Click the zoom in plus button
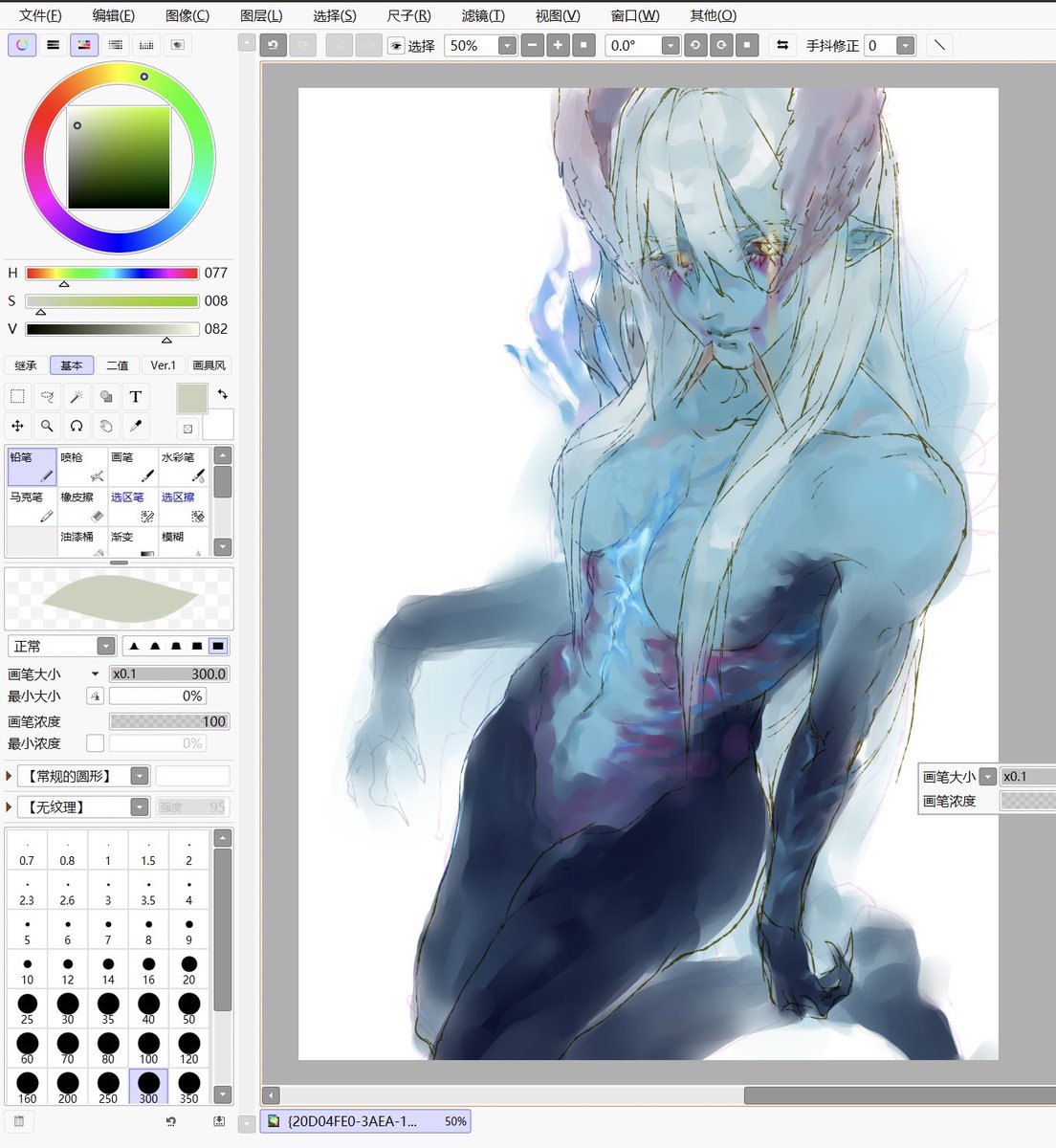The height and width of the screenshot is (1148, 1056). click(x=558, y=45)
